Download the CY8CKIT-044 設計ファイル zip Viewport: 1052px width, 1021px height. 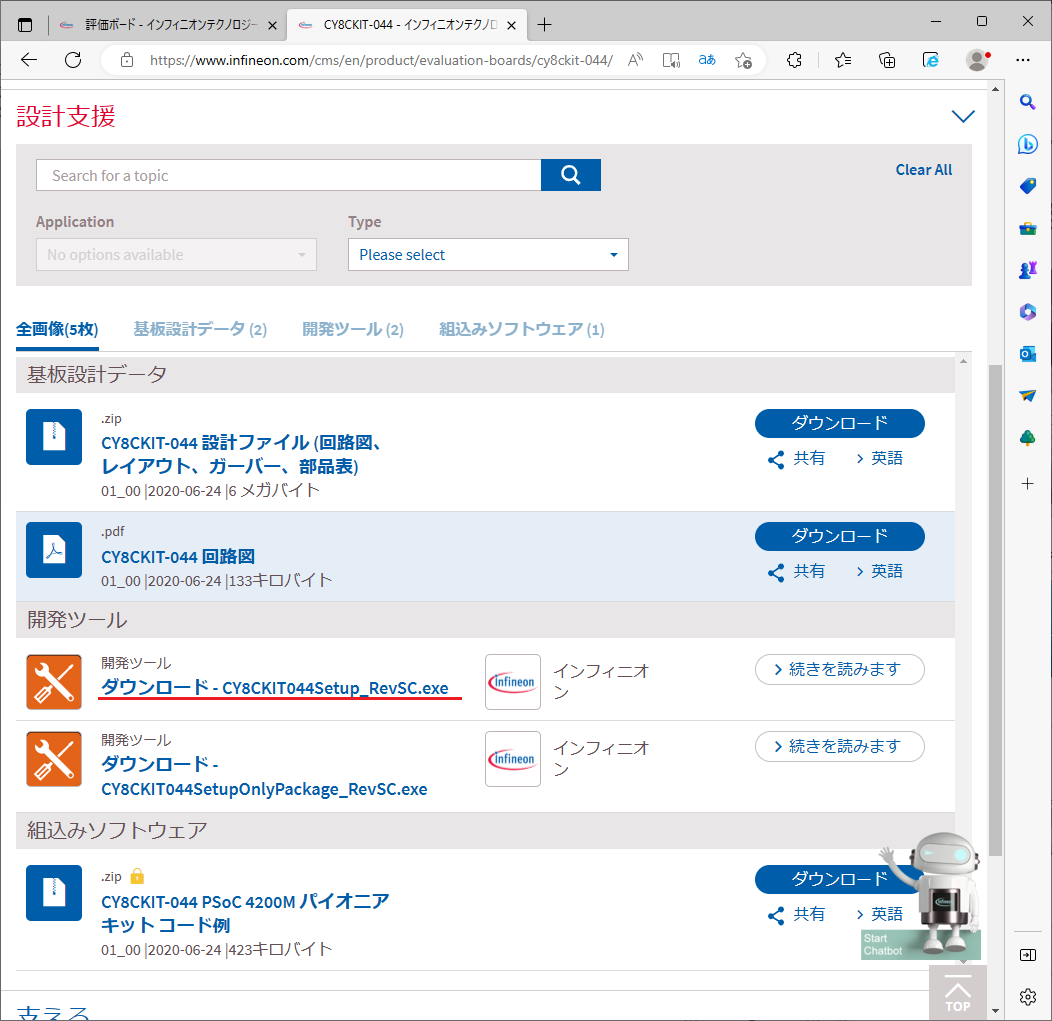[839, 423]
